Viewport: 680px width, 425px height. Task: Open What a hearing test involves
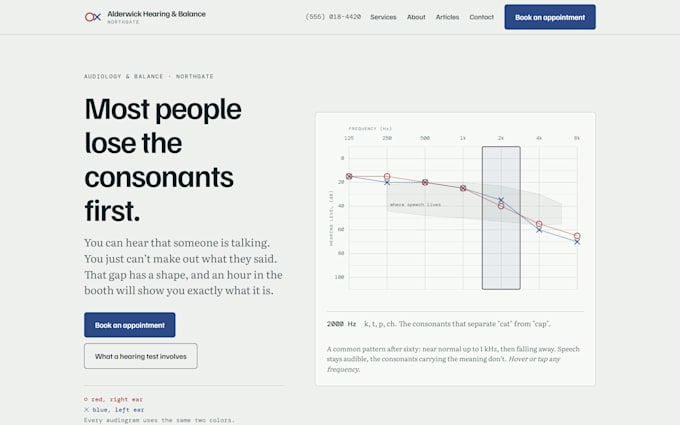click(x=141, y=356)
